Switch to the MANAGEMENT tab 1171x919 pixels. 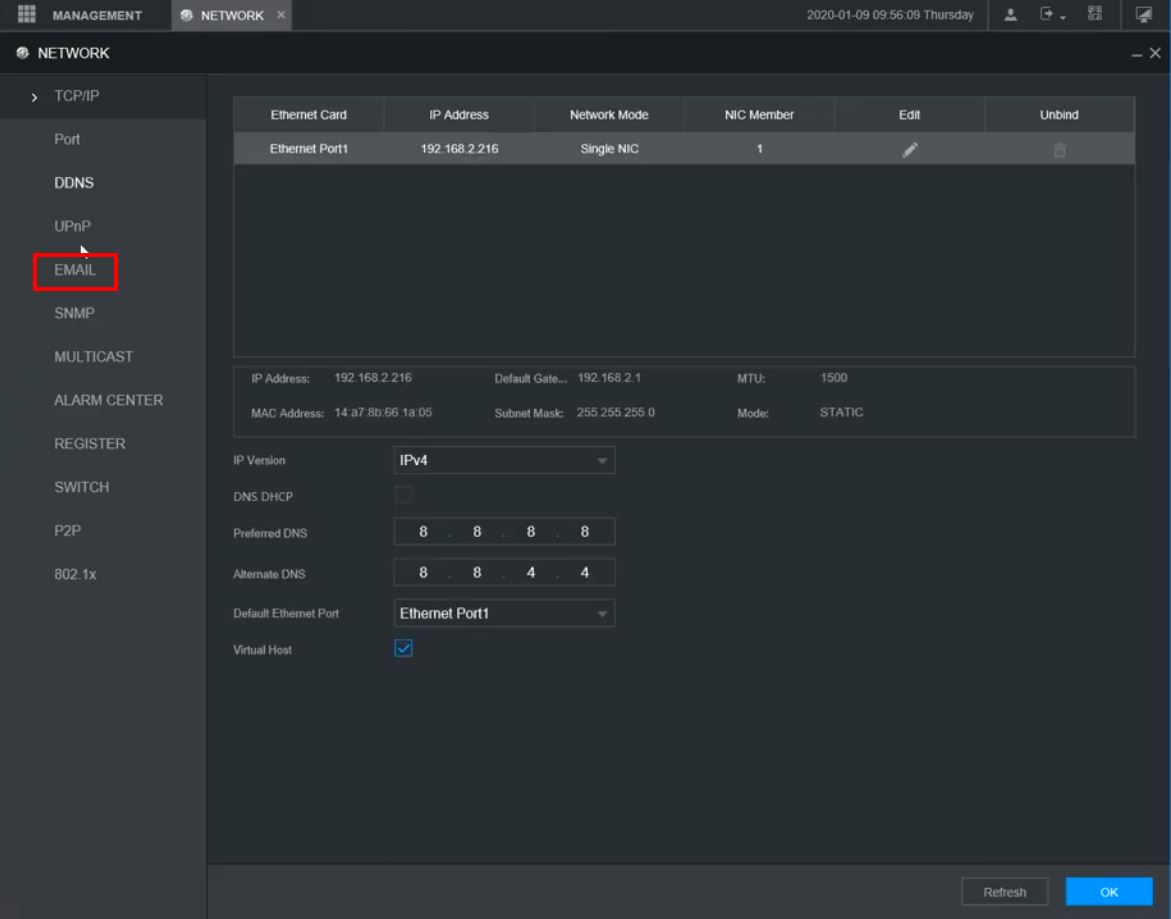tap(97, 15)
